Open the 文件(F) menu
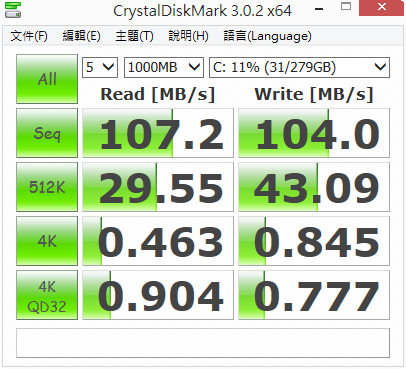 coord(29,36)
